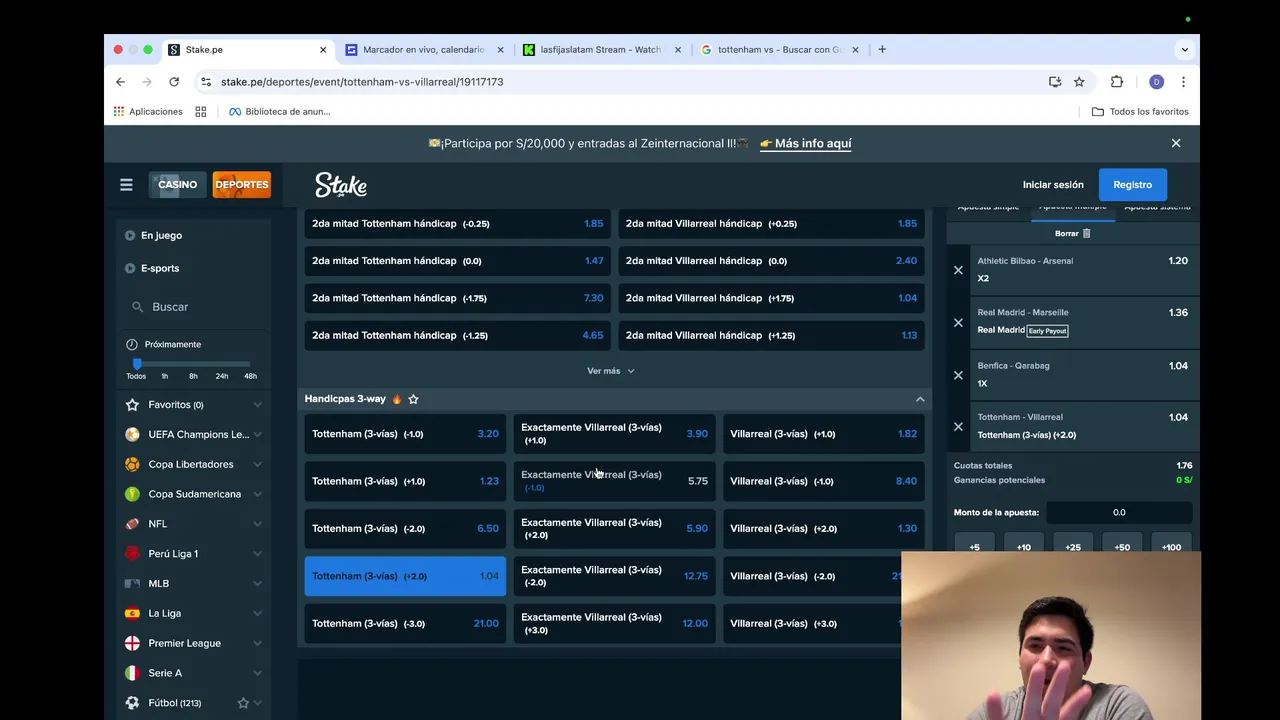Click the Registro button
The height and width of the screenshot is (720, 1280).
[x=1133, y=185]
